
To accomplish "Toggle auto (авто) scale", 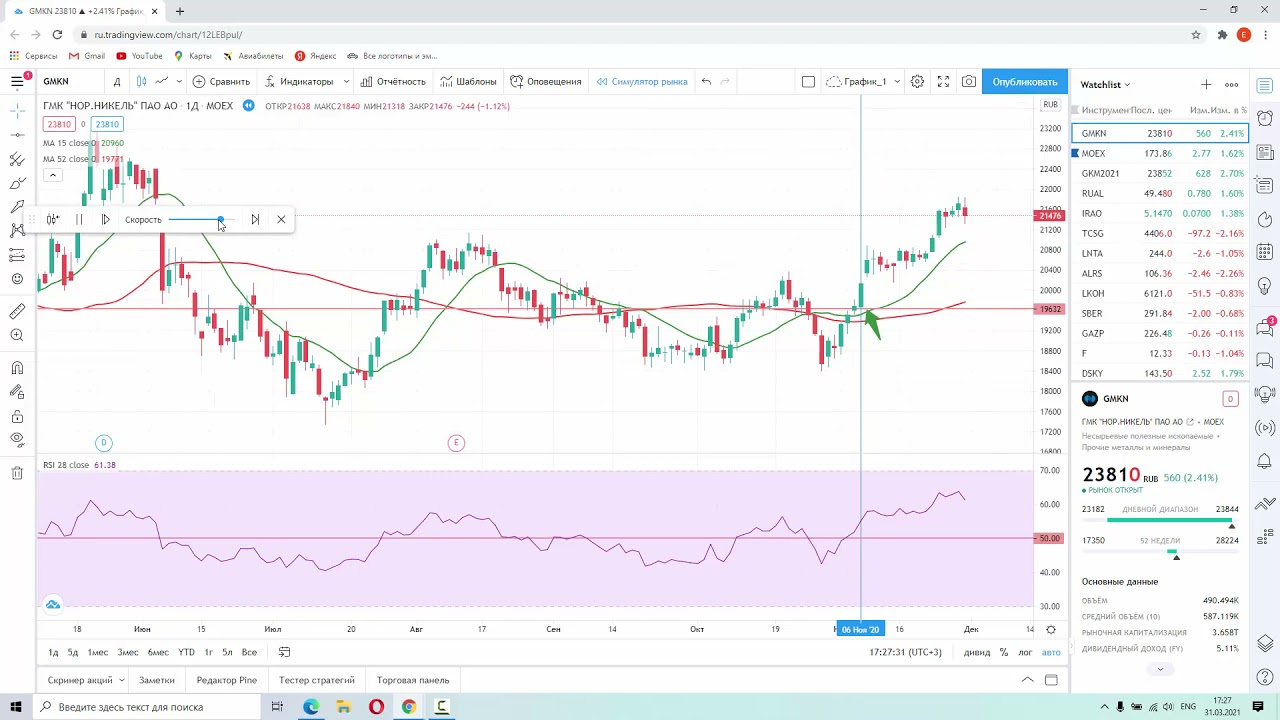I will [x=1051, y=652].
